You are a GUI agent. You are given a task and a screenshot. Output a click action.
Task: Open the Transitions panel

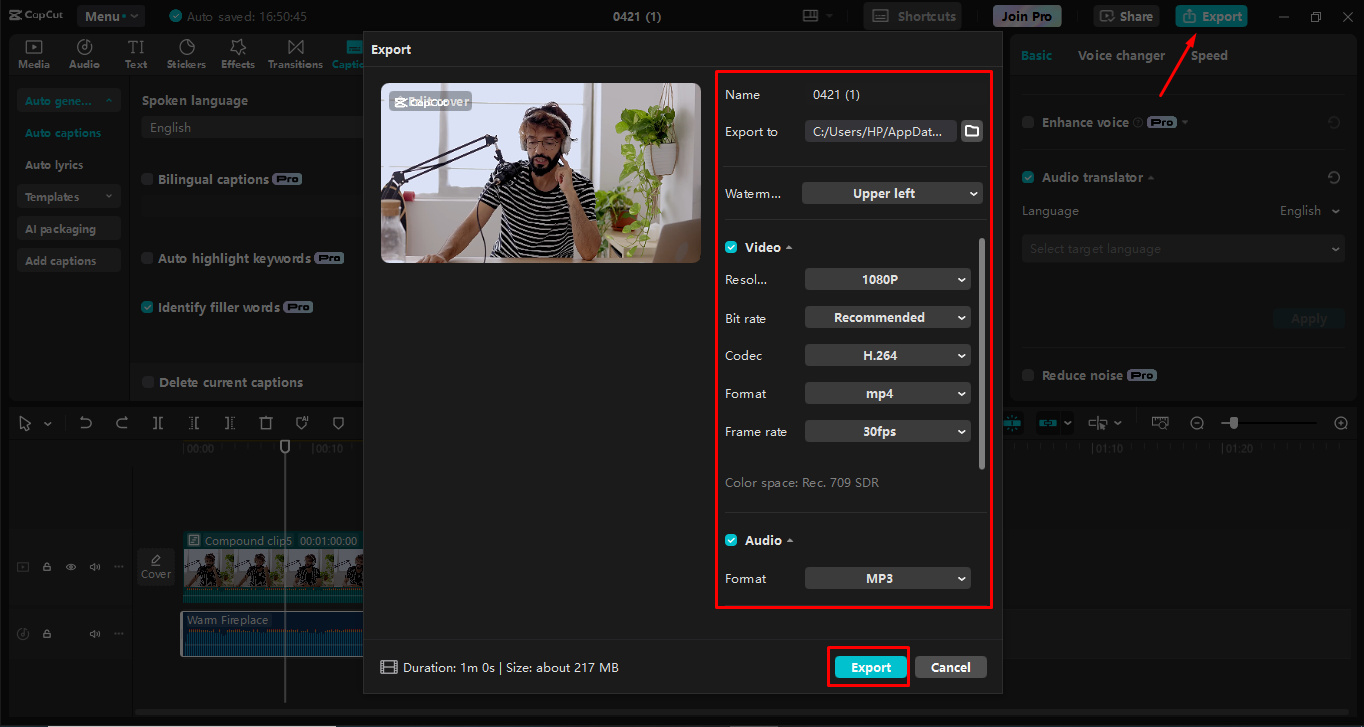(x=295, y=53)
